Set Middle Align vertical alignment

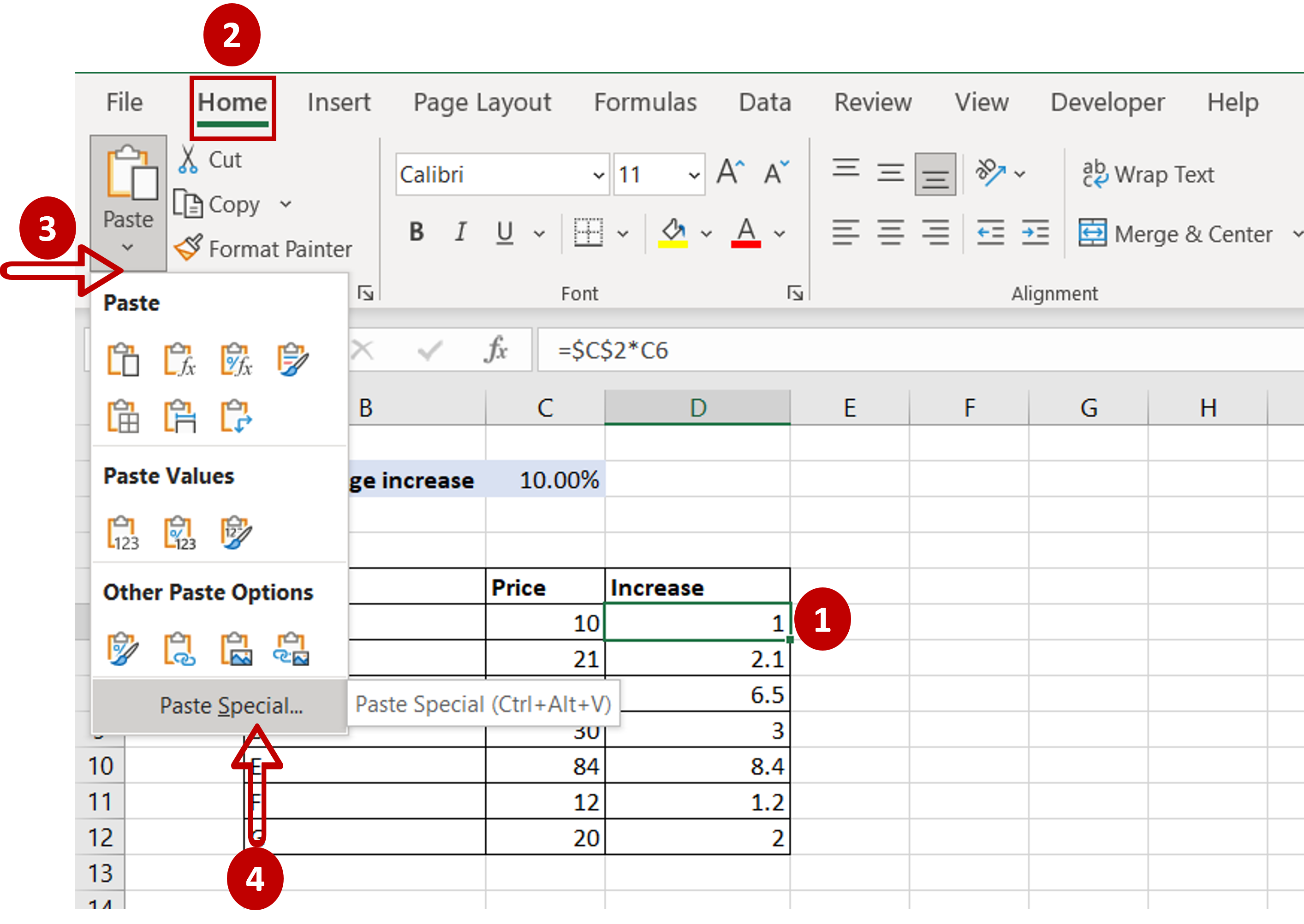[x=890, y=172]
